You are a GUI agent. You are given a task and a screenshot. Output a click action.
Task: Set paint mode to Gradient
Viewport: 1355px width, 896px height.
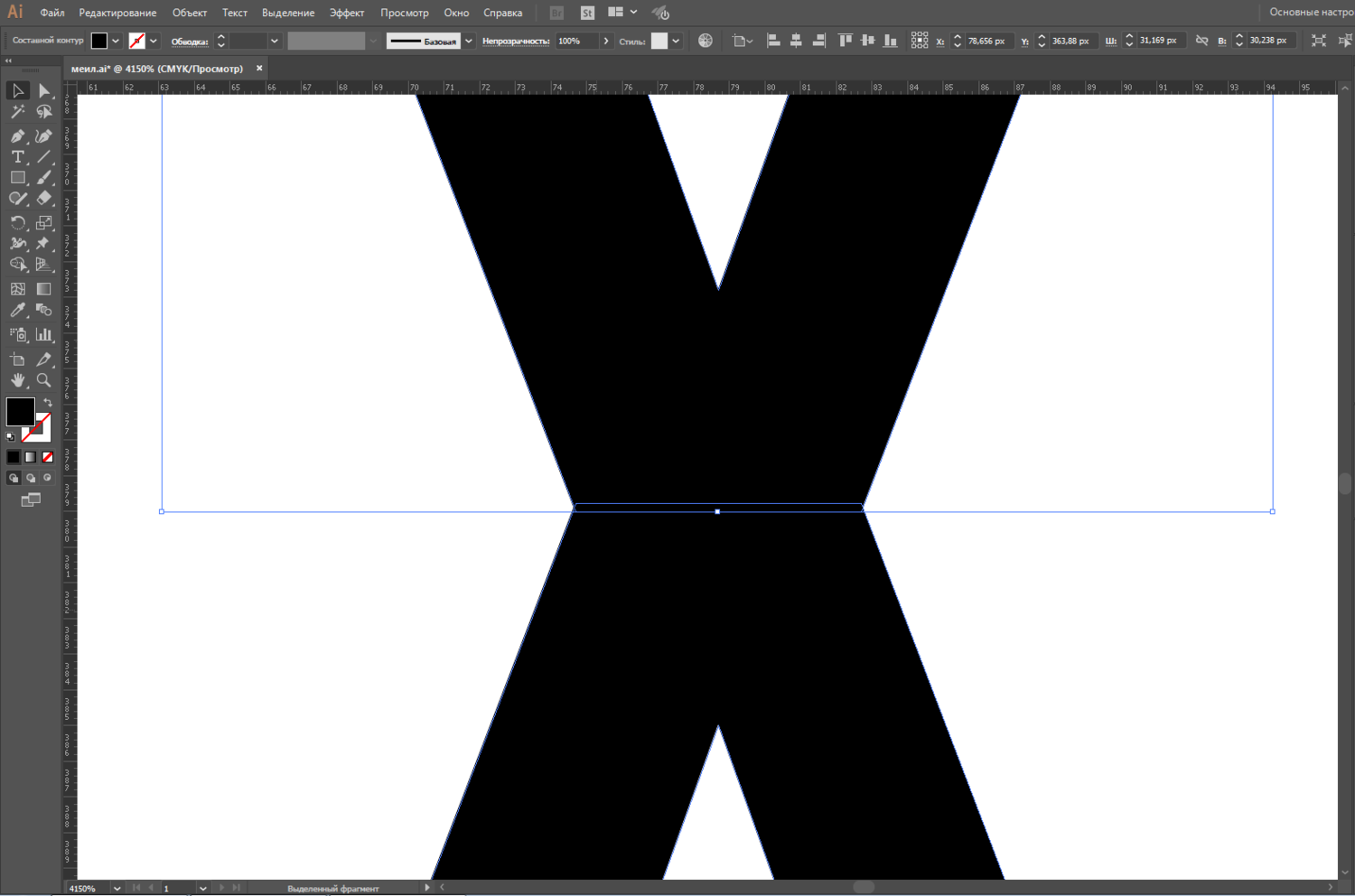point(31,457)
